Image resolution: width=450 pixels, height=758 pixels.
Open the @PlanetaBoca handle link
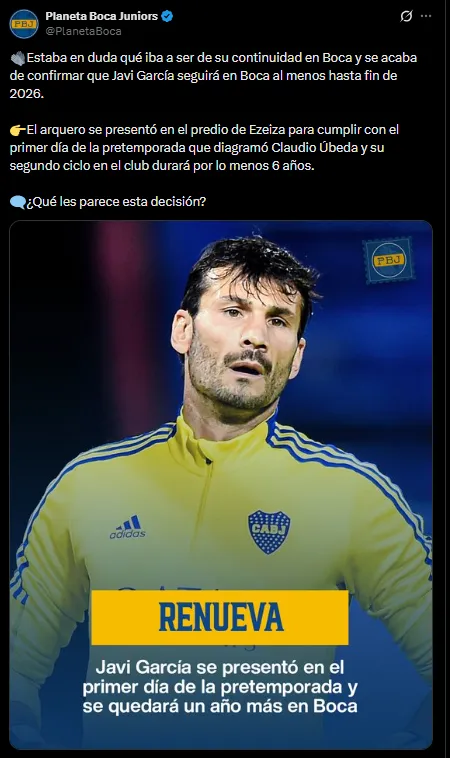83,31
